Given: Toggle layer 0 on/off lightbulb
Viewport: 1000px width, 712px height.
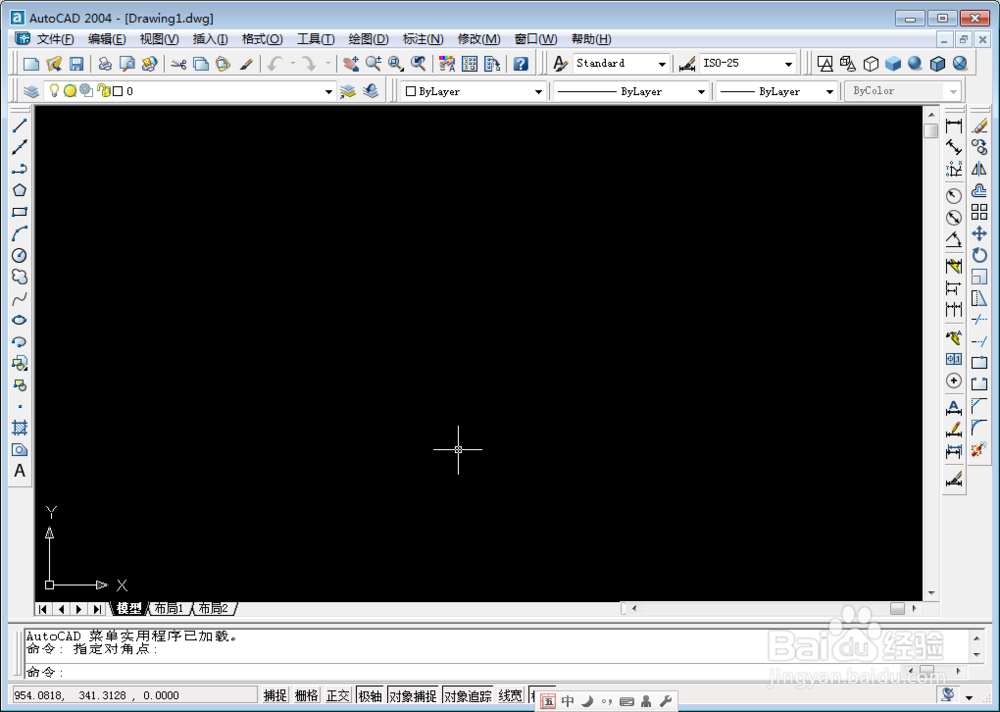Looking at the screenshot, I should pyautogui.click(x=54, y=91).
